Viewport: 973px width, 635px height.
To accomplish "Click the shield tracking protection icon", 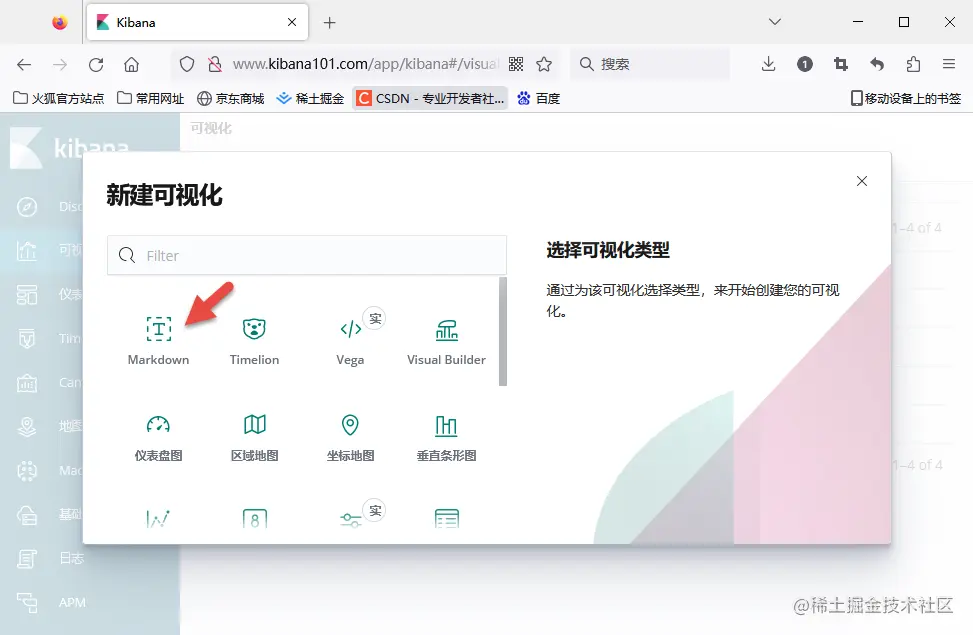I will [187, 64].
